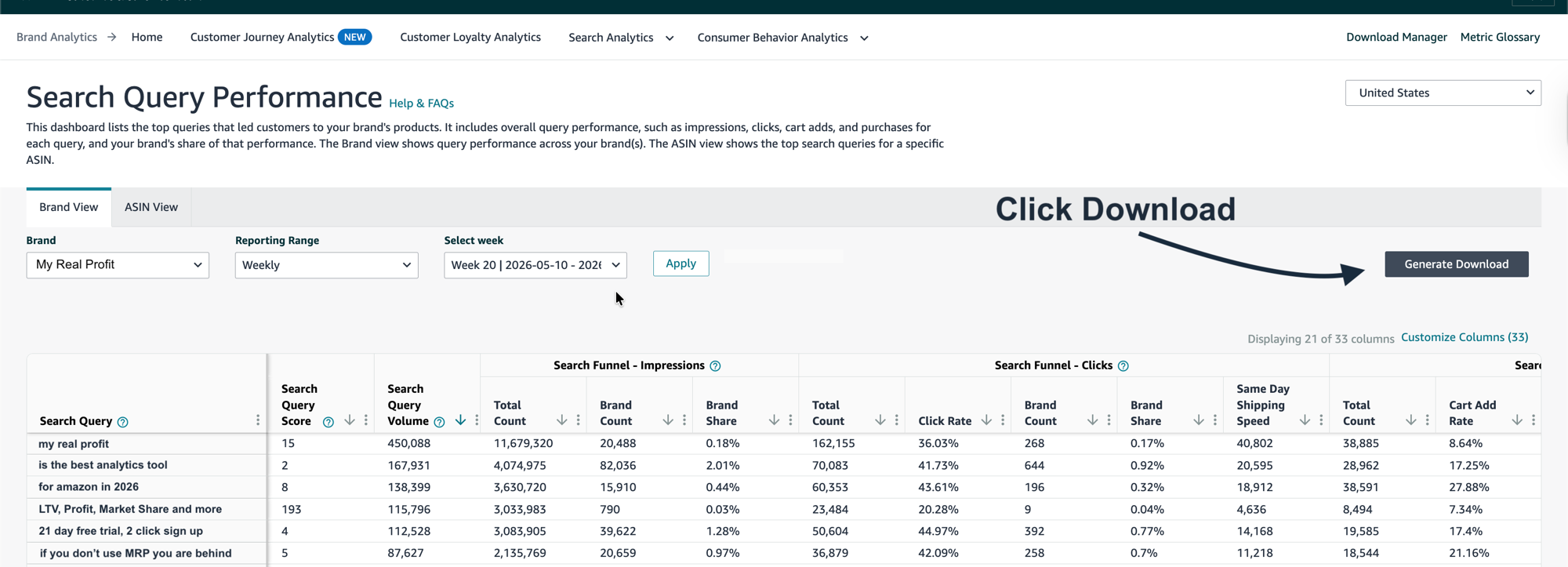The height and width of the screenshot is (567, 1568).
Task: Click help icon for Search Query Volume
Action: point(439,422)
